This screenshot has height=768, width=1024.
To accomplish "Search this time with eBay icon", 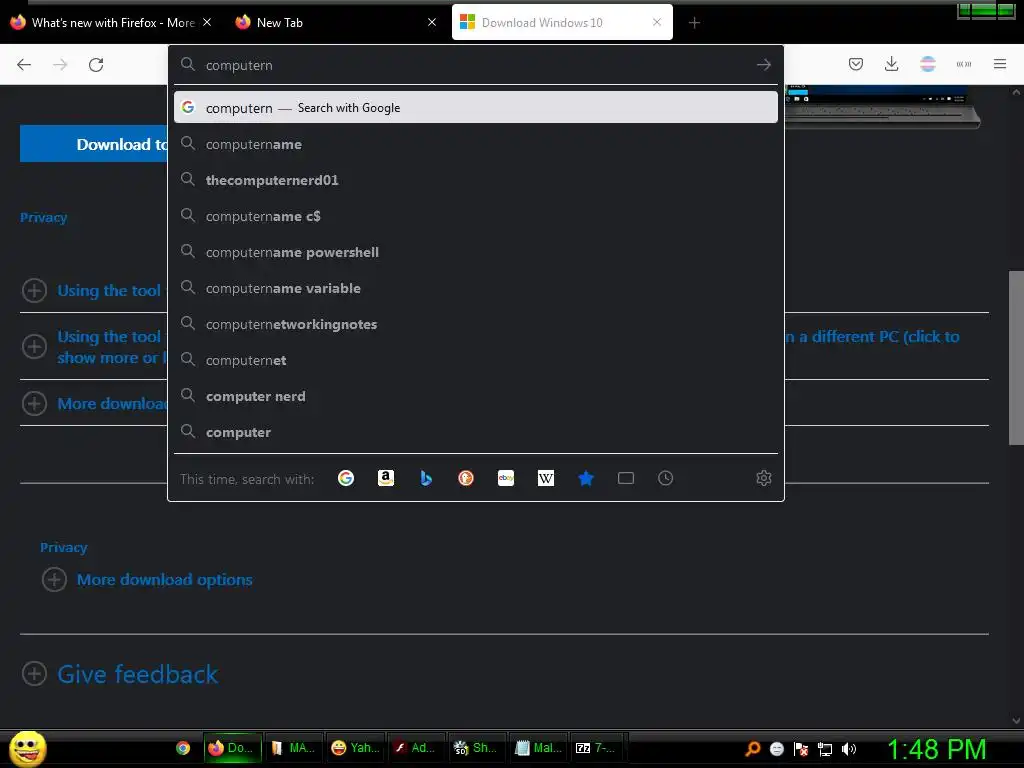I will 506,479.
